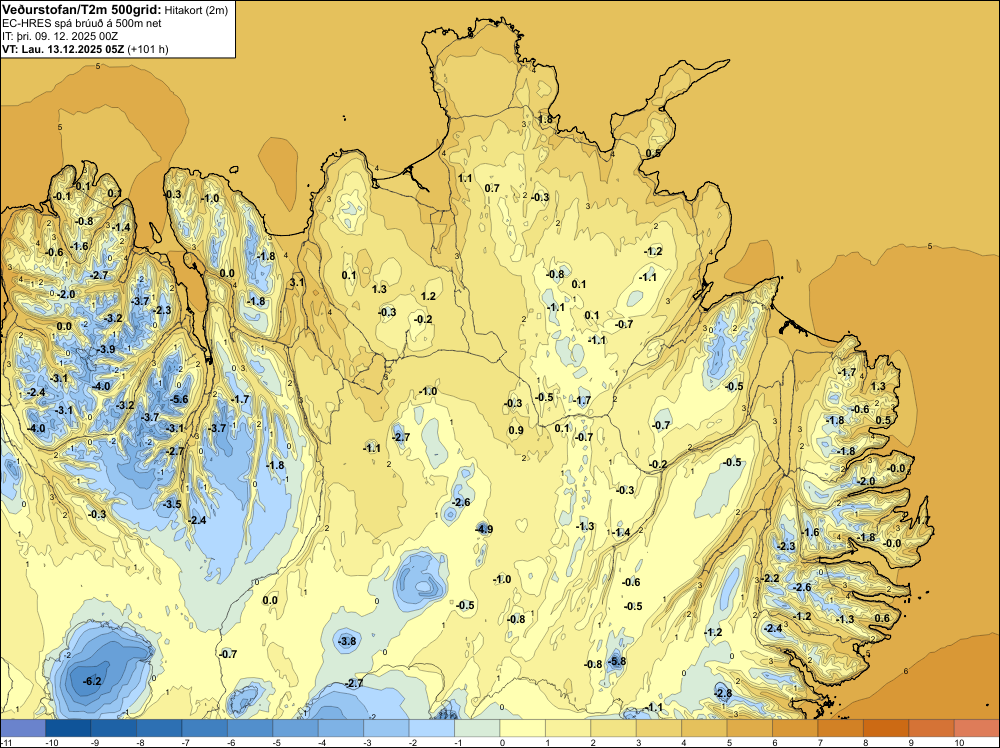Pick the legend swatch left of -10
This screenshot has width=1000, height=748.
[x=22, y=728]
